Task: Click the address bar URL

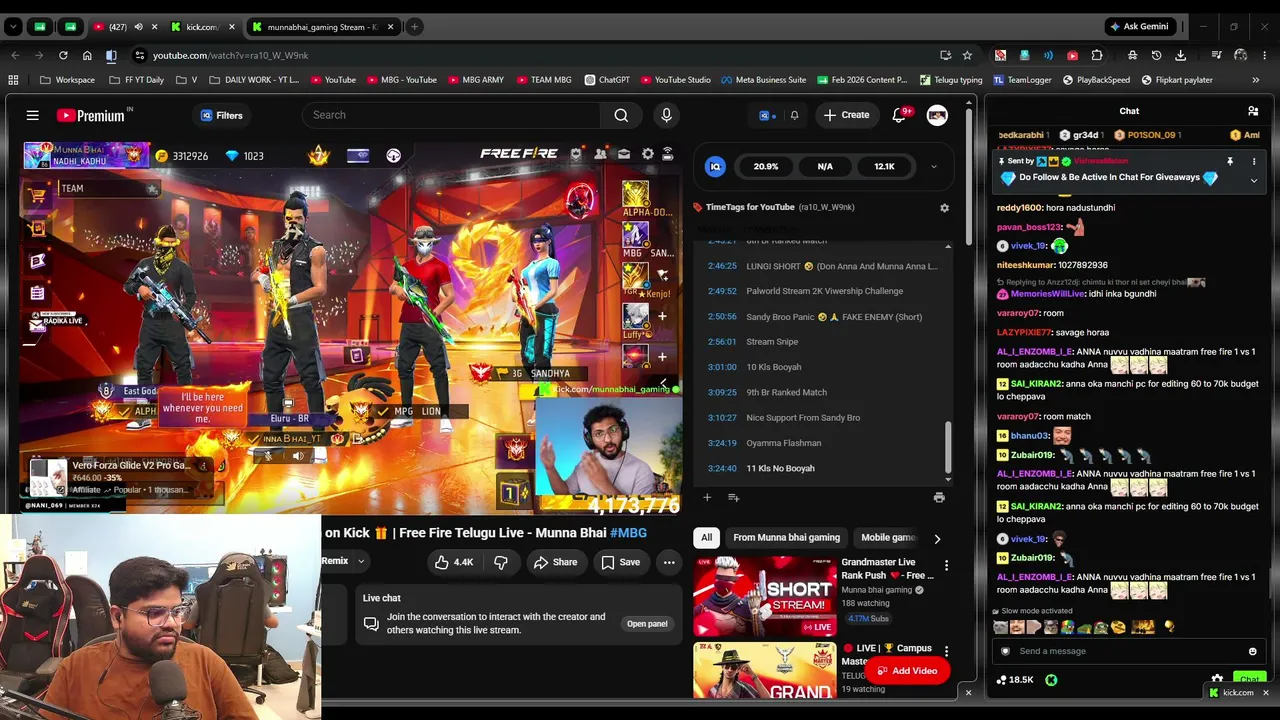Action: [230, 55]
